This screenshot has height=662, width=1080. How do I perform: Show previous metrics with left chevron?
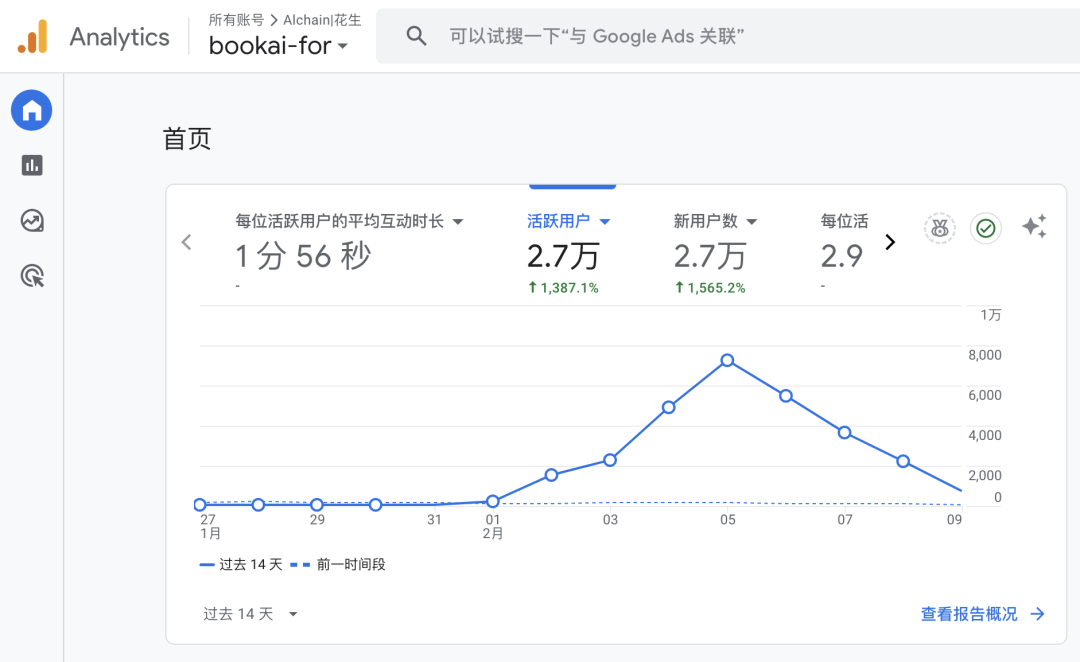[186, 242]
